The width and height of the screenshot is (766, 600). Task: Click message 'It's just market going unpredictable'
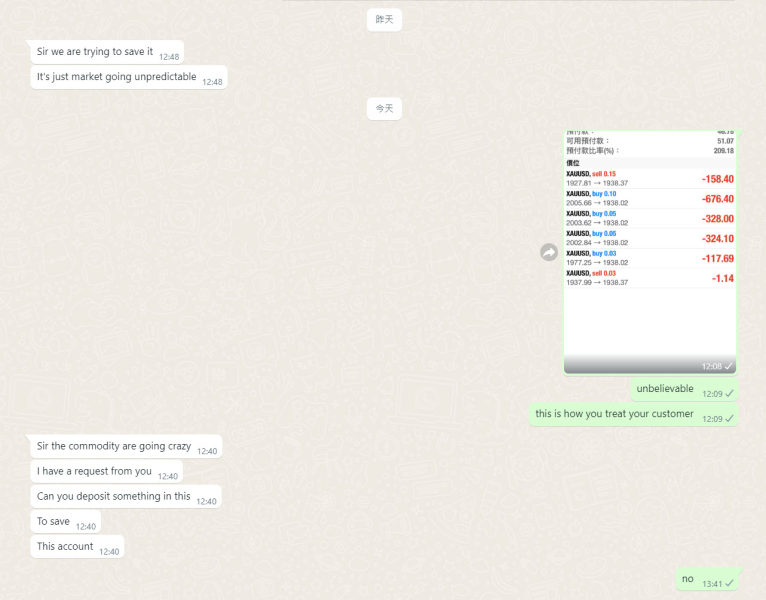(129, 77)
